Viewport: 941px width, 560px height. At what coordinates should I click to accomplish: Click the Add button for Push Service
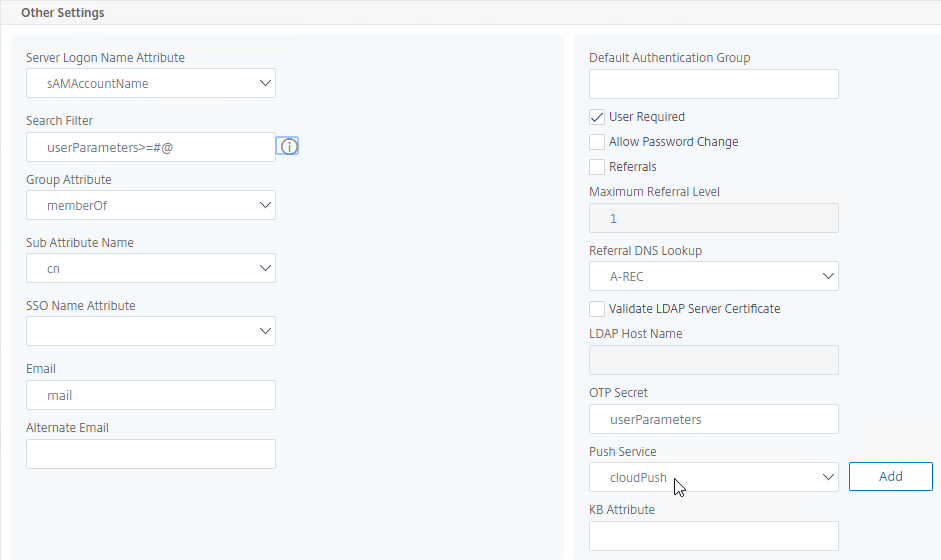click(891, 477)
